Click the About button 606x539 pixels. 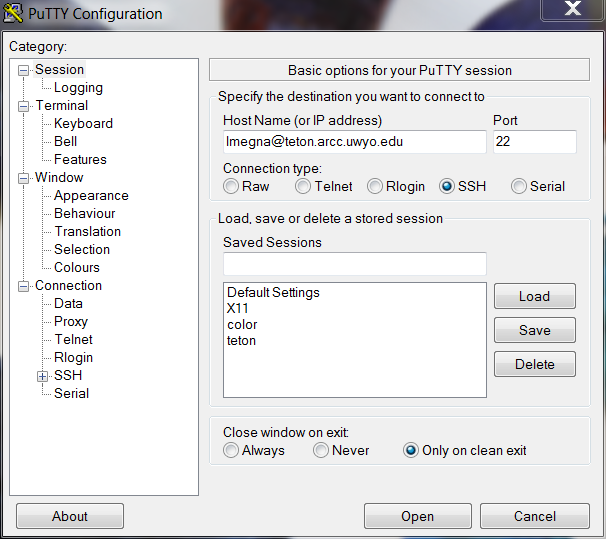click(x=70, y=516)
